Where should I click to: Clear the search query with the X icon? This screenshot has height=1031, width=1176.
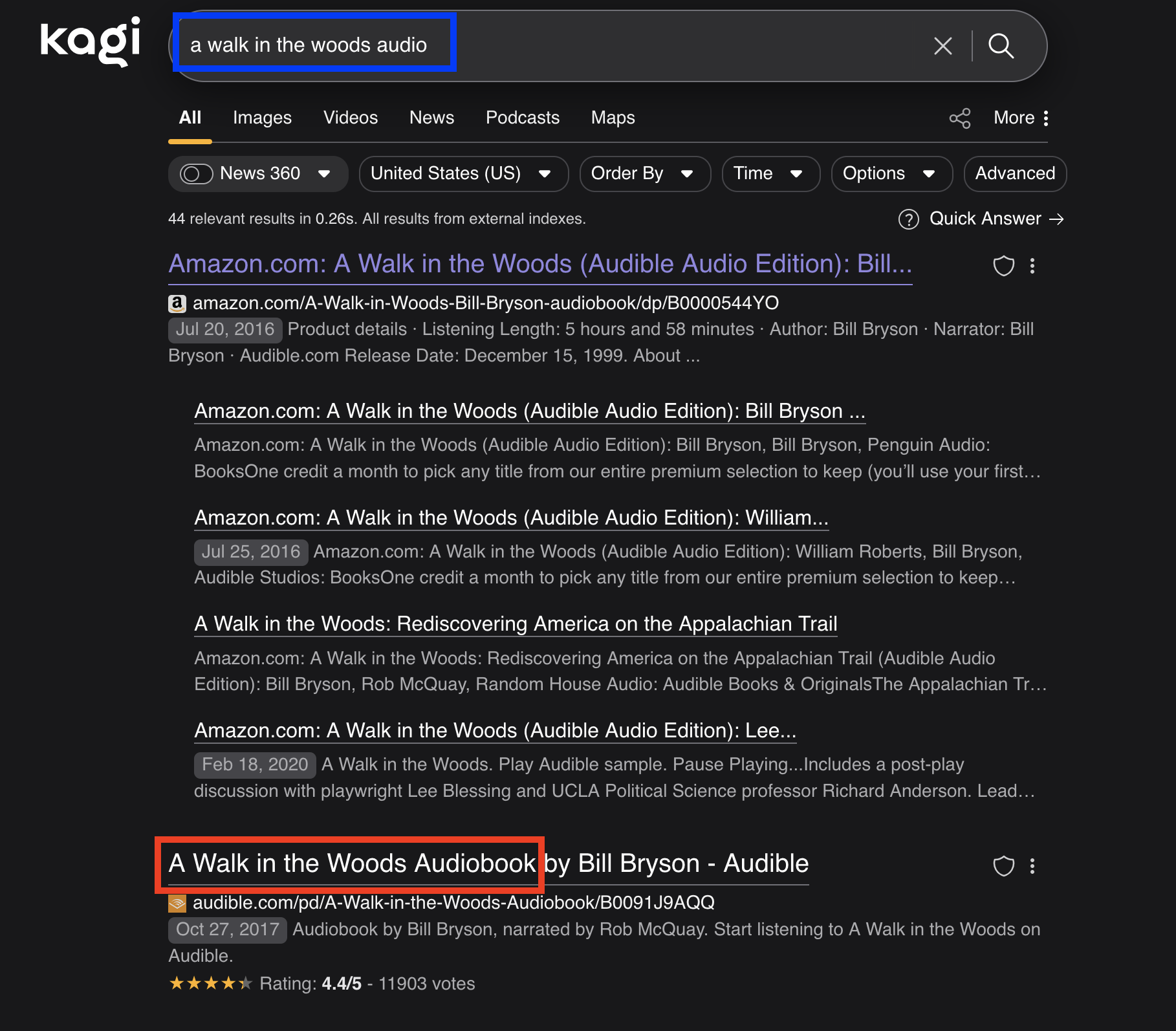(942, 46)
